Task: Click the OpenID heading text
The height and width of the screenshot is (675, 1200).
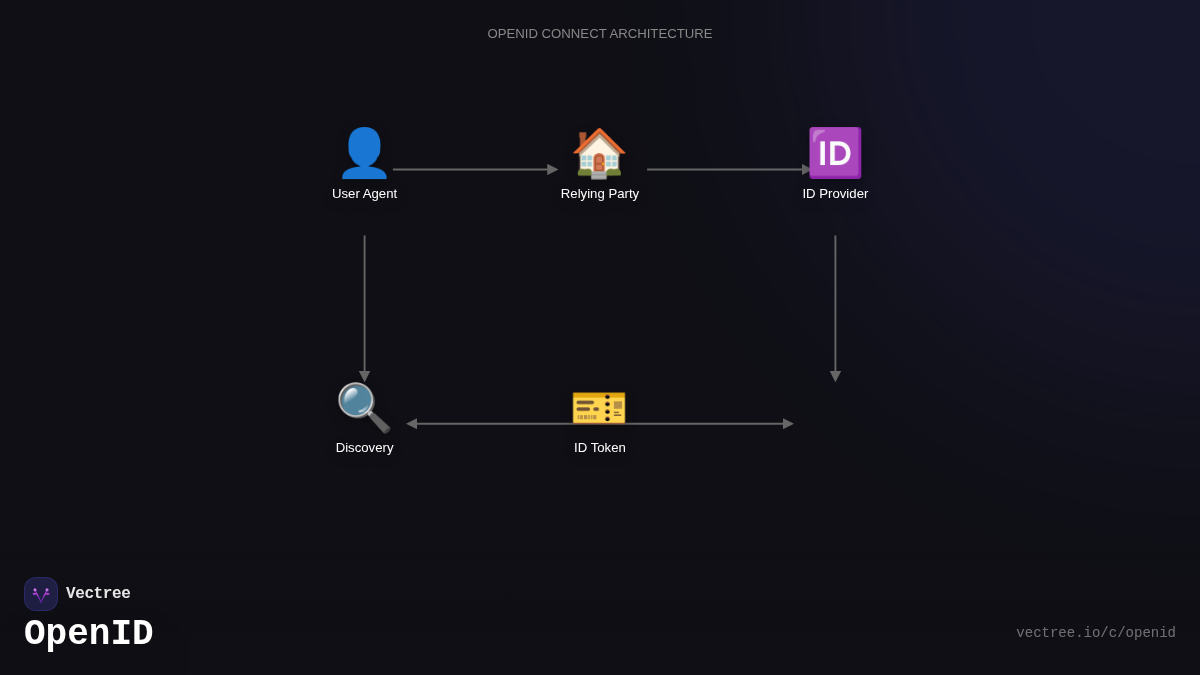Action: (x=88, y=632)
